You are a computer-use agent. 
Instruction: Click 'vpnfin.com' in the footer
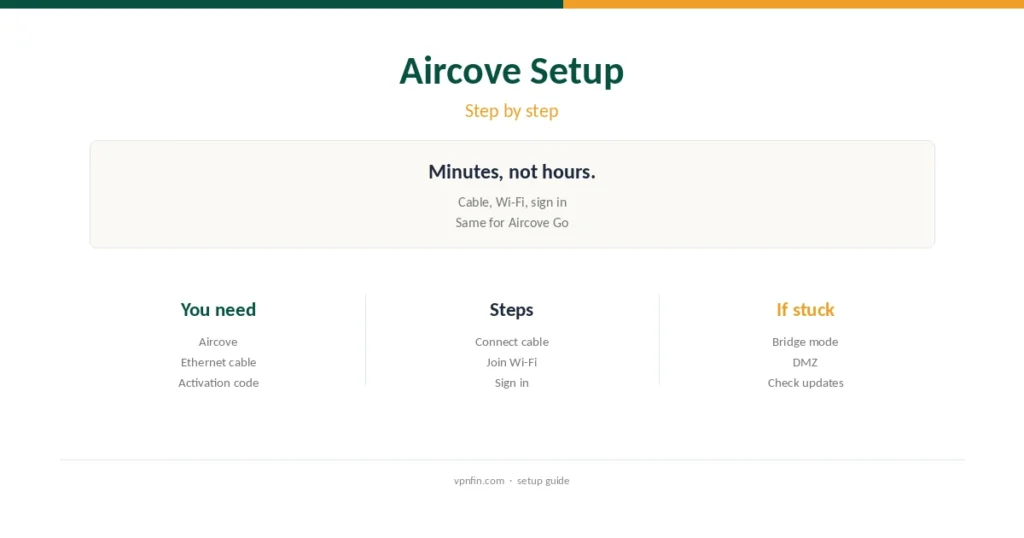click(479, 481)
